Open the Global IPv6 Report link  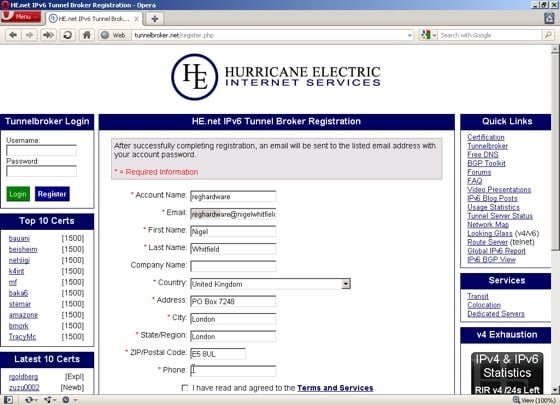pyautogui.click(x=496, y=251)
